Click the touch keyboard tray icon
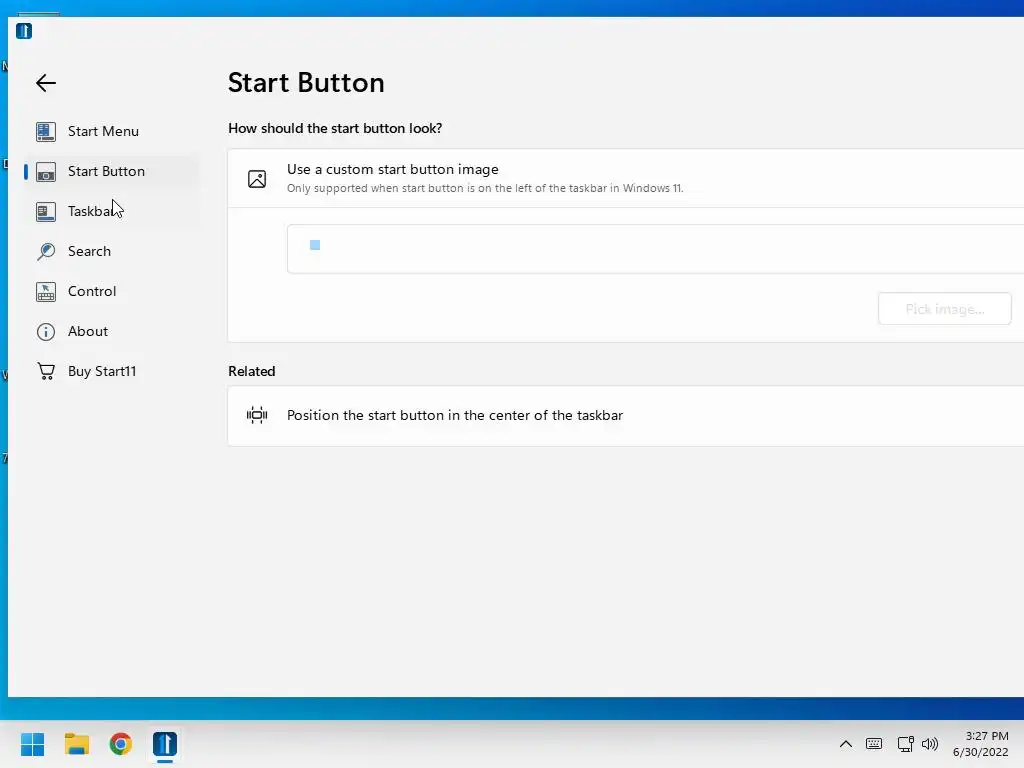This screenshot has height=768, width=1024. coord(874,744)
